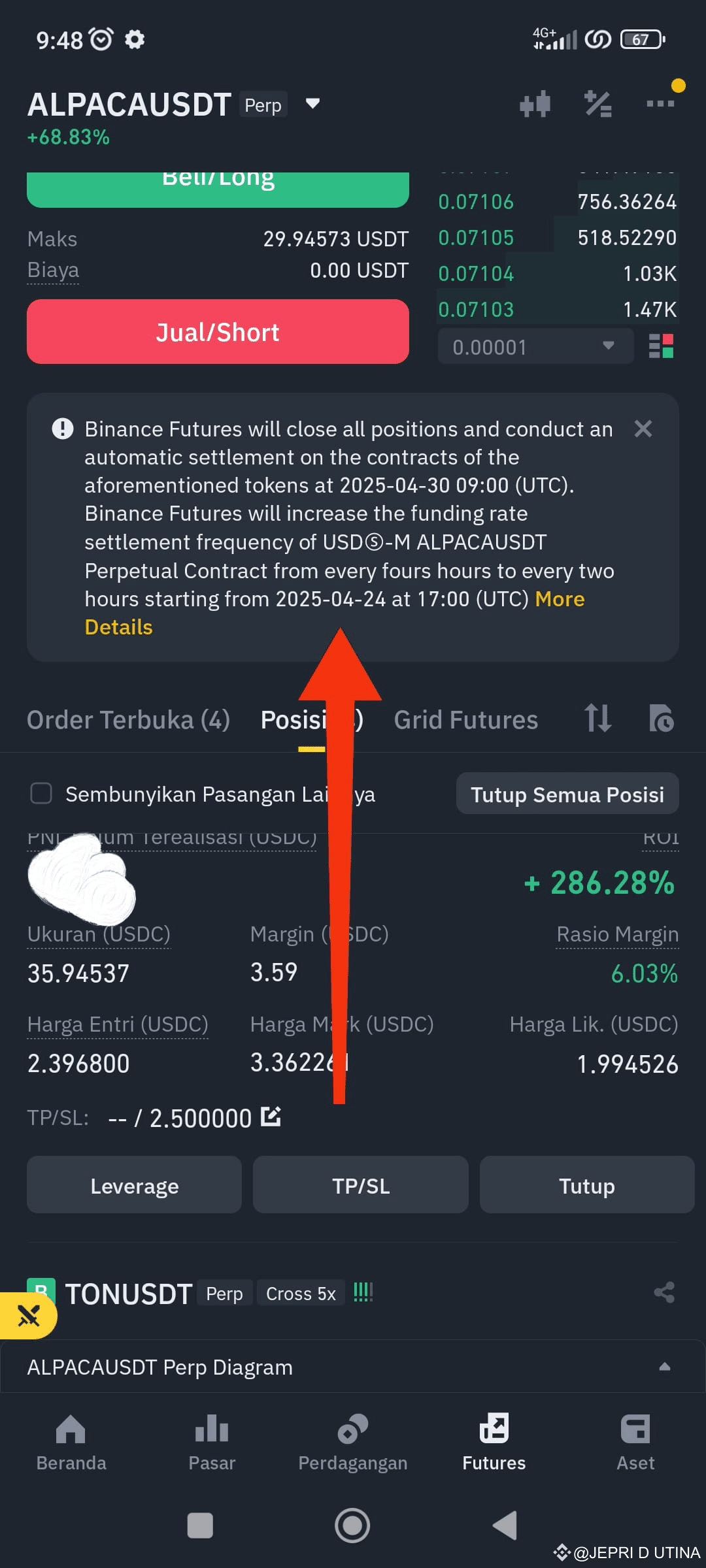The width and height of the screenshot is (706, 1568).
Task: Dismiss the Binance Futures settlement notice
Action: point(643,429)
